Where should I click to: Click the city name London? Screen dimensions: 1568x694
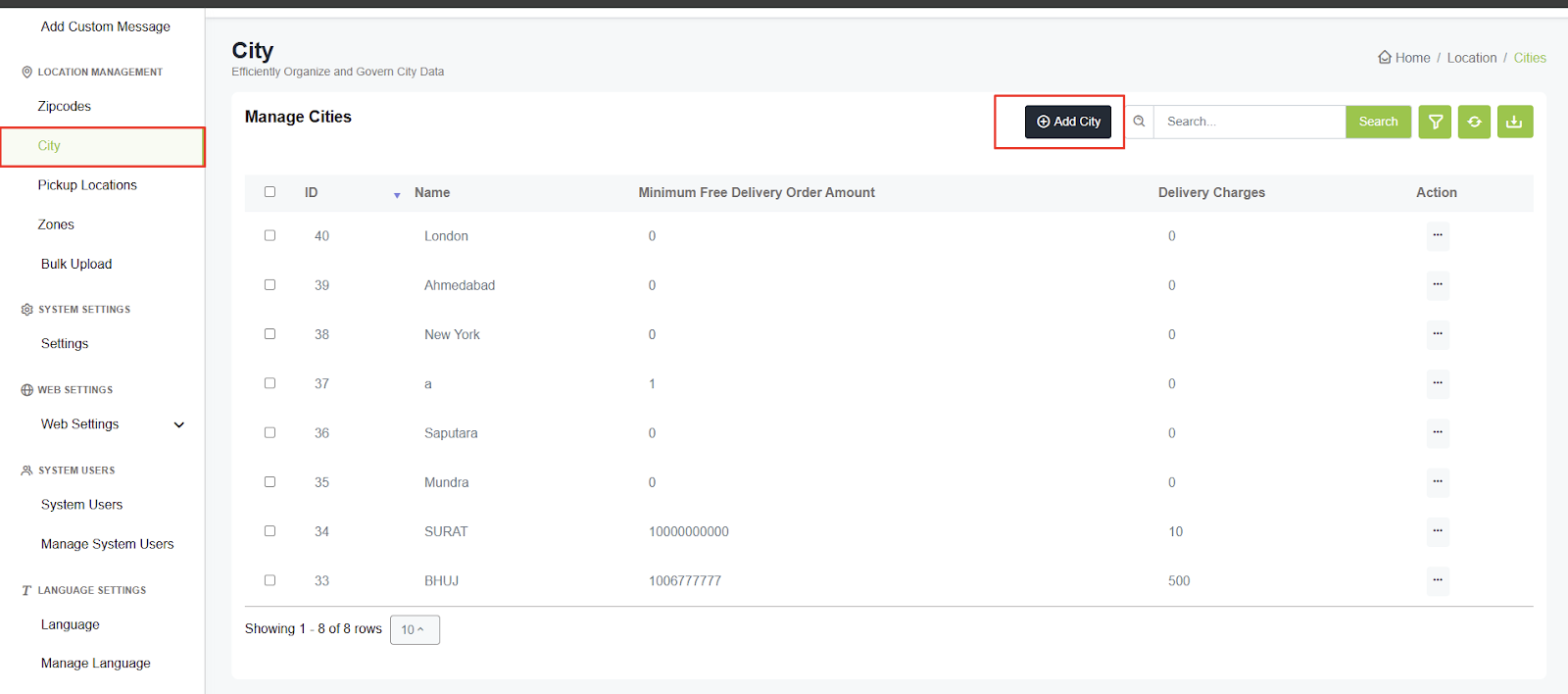click(446, 236)
